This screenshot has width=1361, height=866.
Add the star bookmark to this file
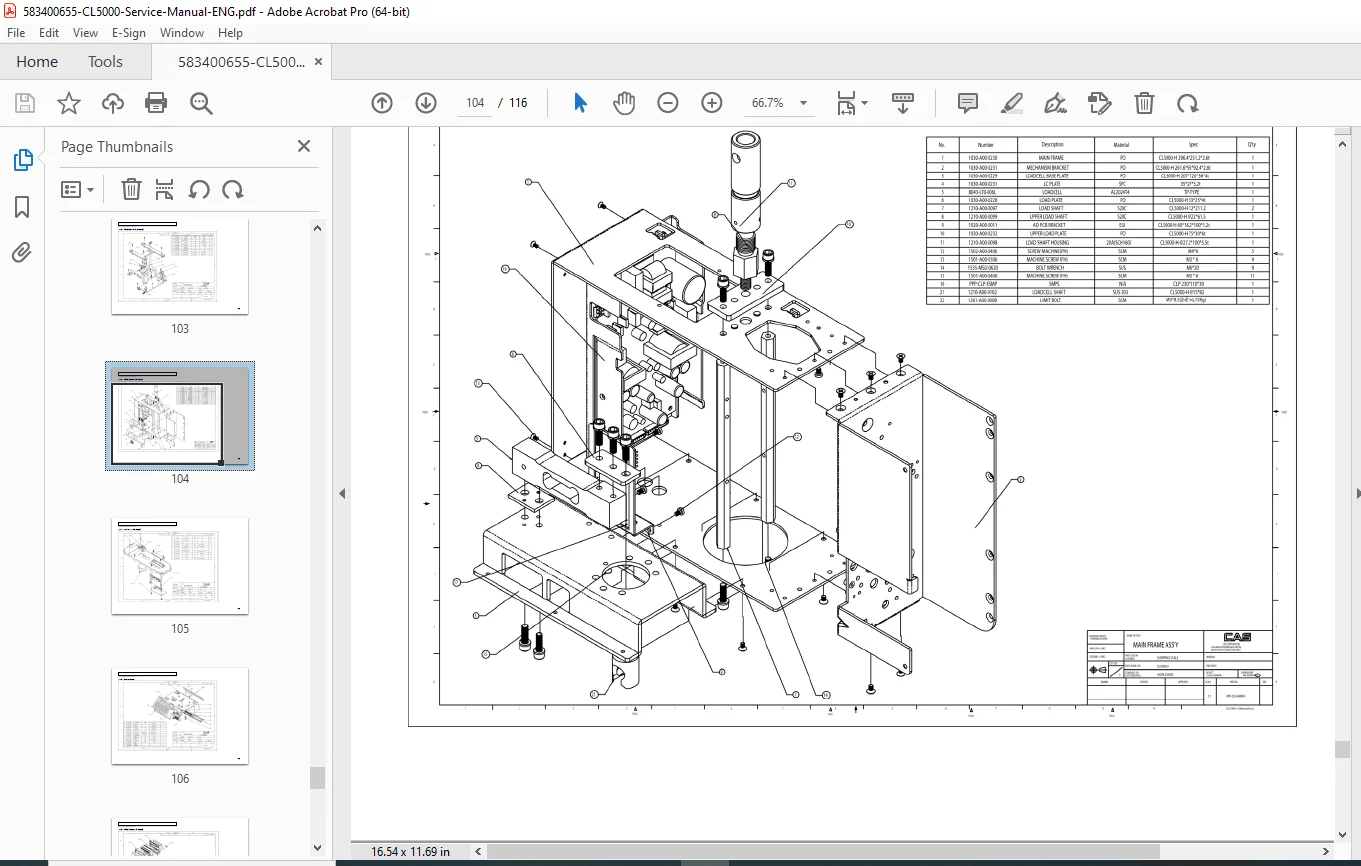[69, 103]
